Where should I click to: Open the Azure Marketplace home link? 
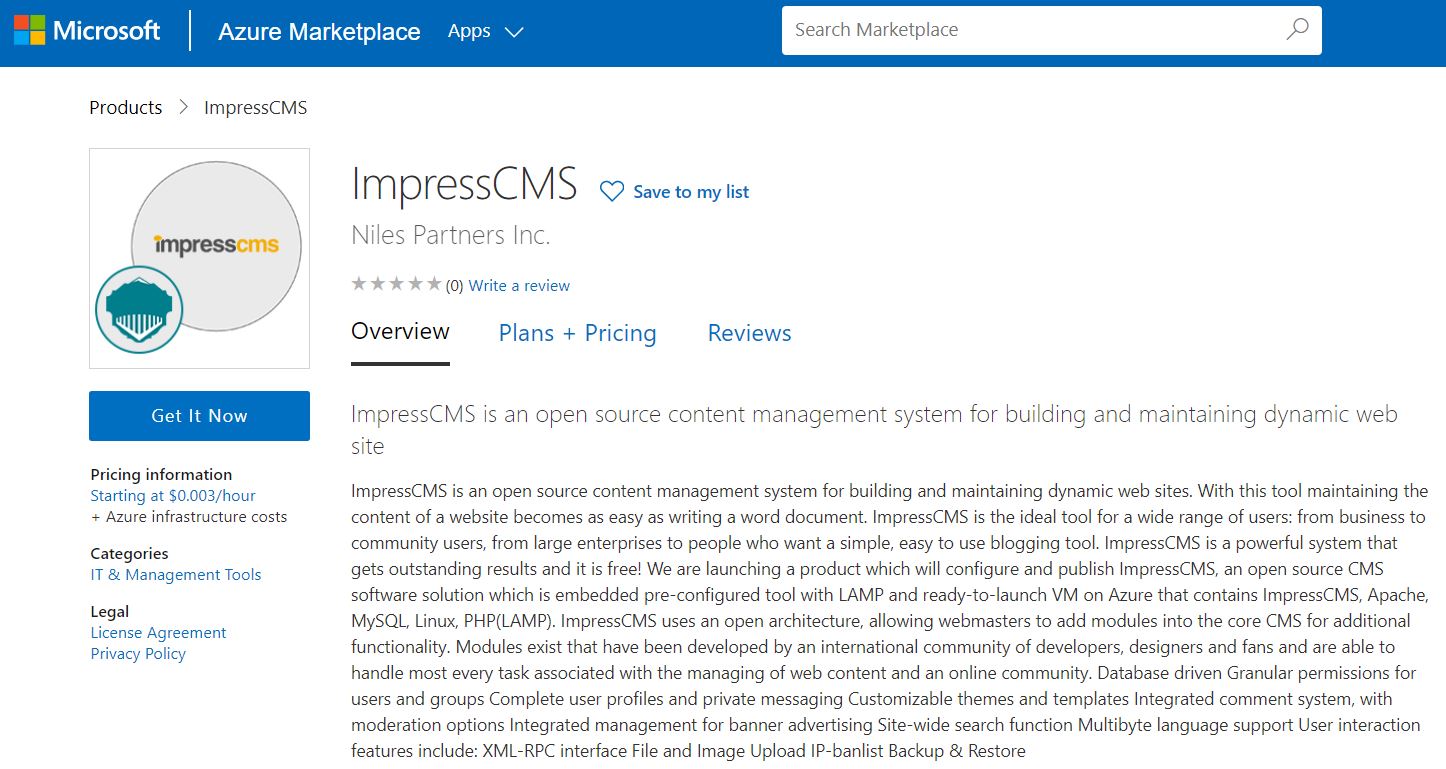coord(319,32)
